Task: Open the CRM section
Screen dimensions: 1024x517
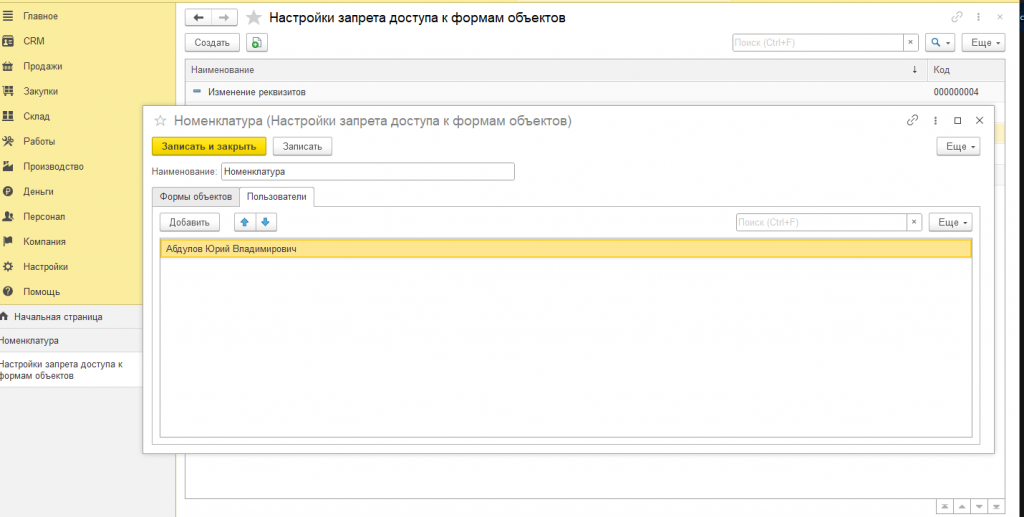Action: [33, 41]
